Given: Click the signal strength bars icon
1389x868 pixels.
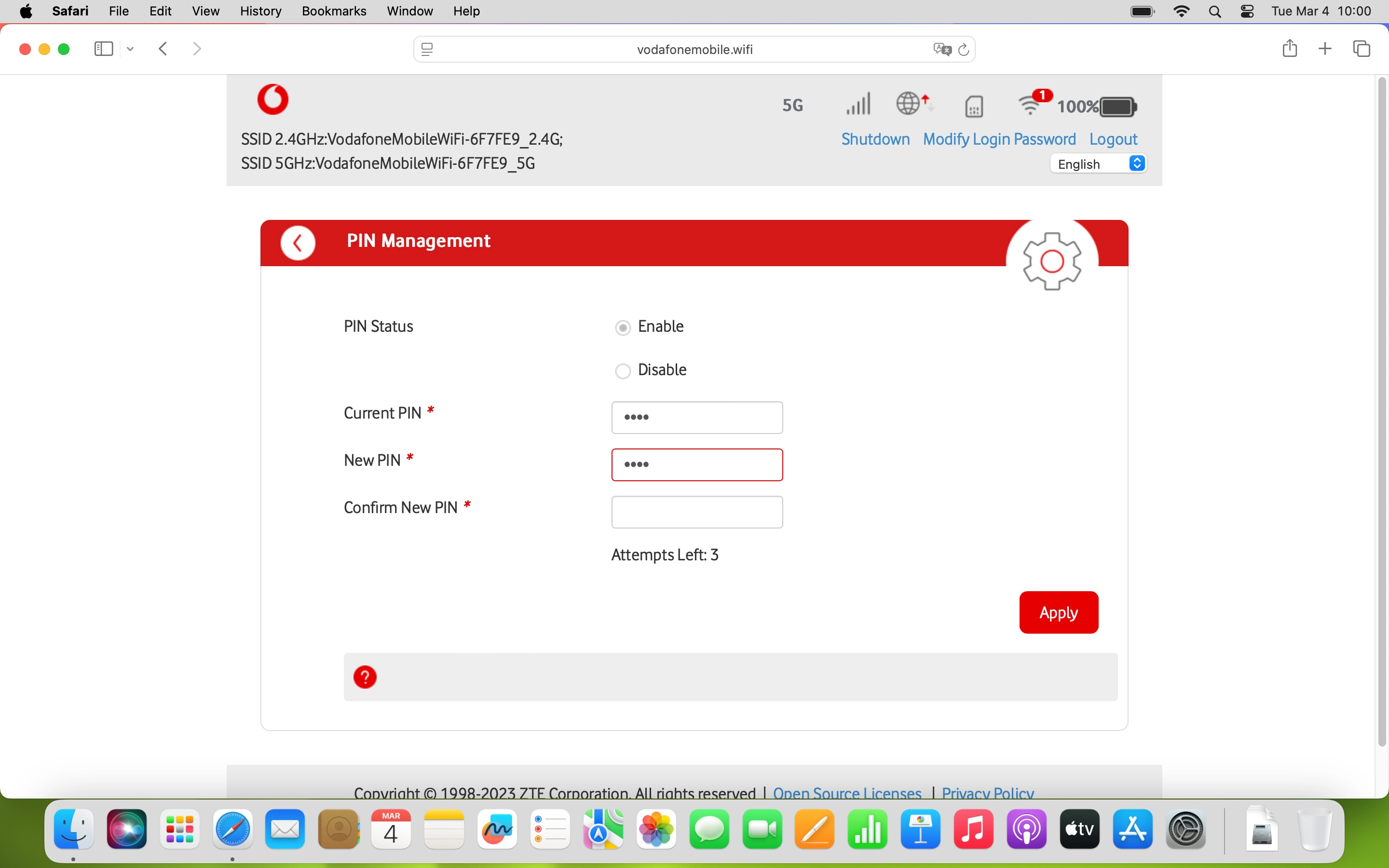Looking at the screenshot, I should coord(858,105).
